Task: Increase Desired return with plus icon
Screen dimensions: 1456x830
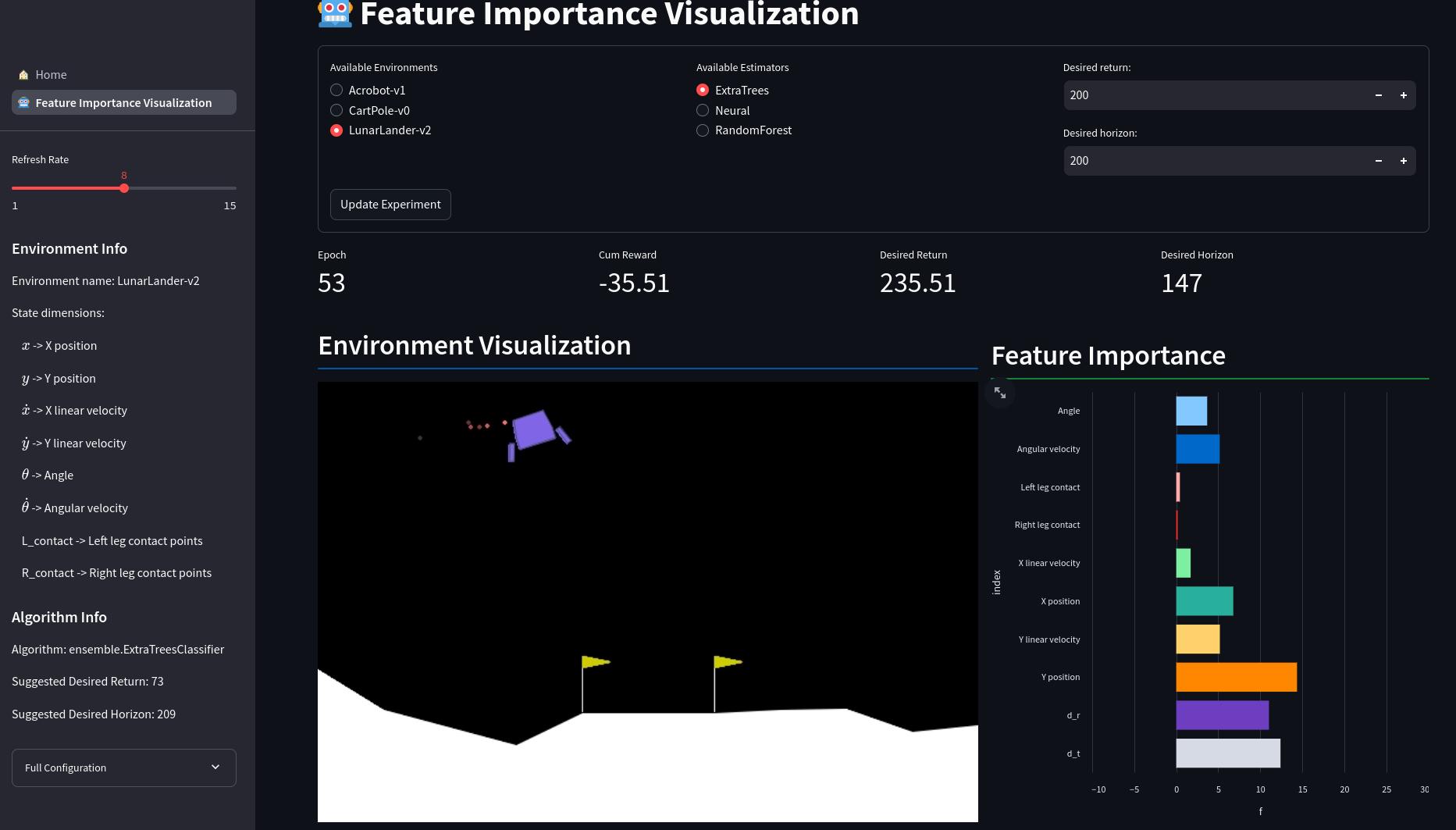Action: 1403,95
